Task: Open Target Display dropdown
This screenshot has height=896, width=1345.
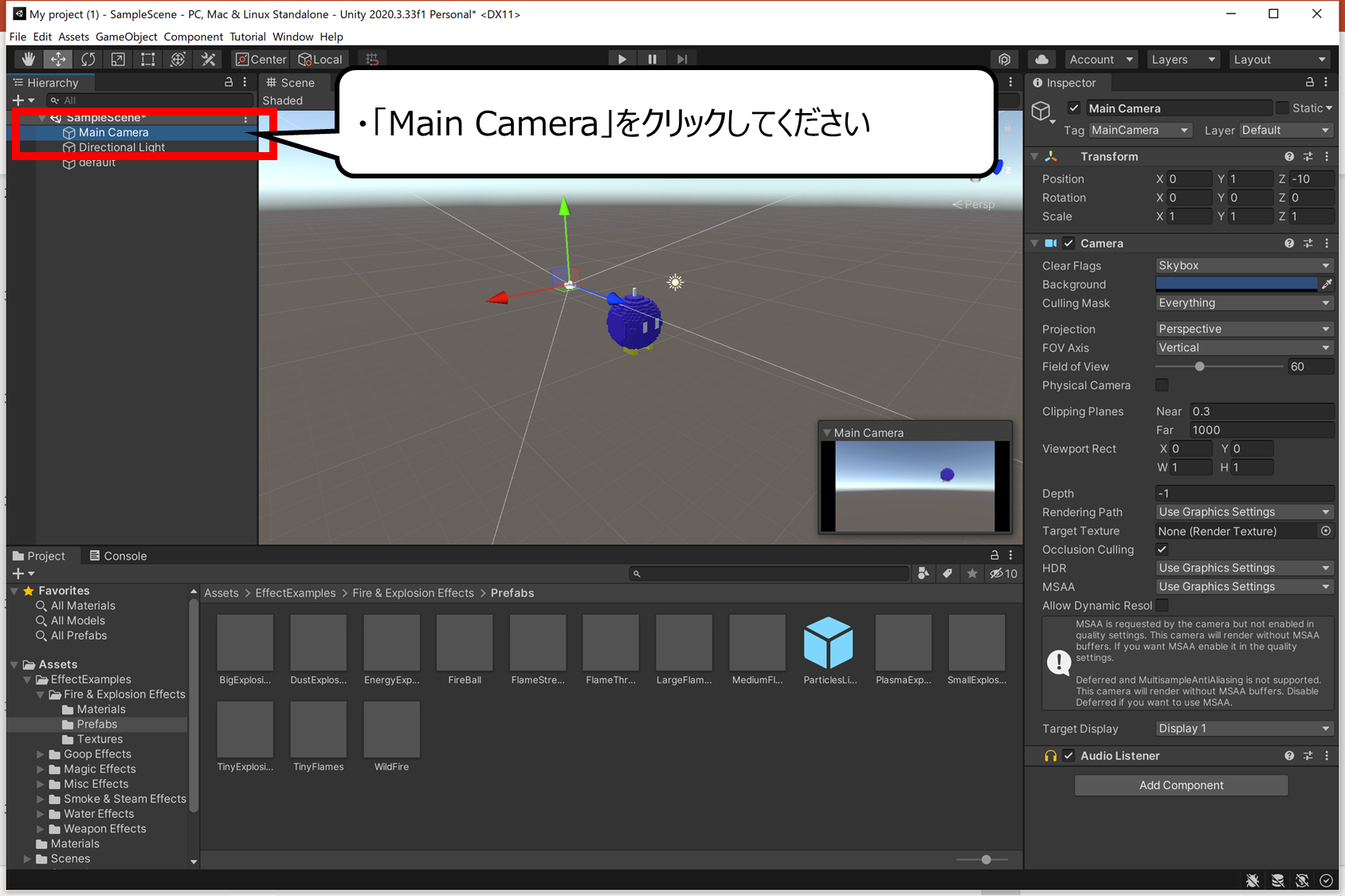Action: [1245, 728]
